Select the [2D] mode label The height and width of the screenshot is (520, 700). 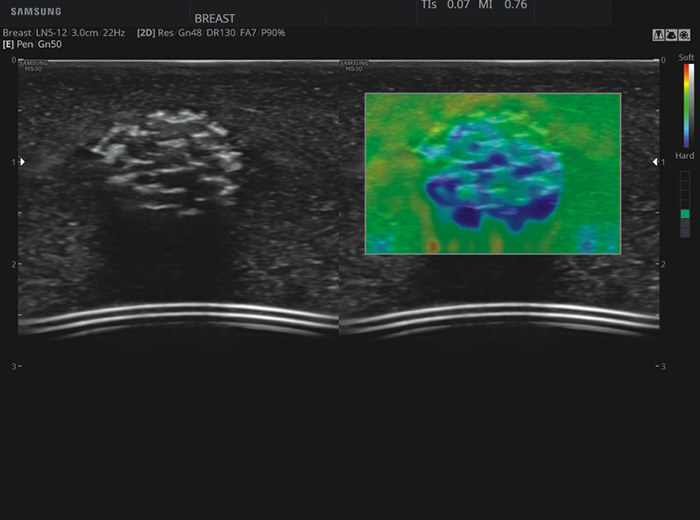click(x=146, y=33)
